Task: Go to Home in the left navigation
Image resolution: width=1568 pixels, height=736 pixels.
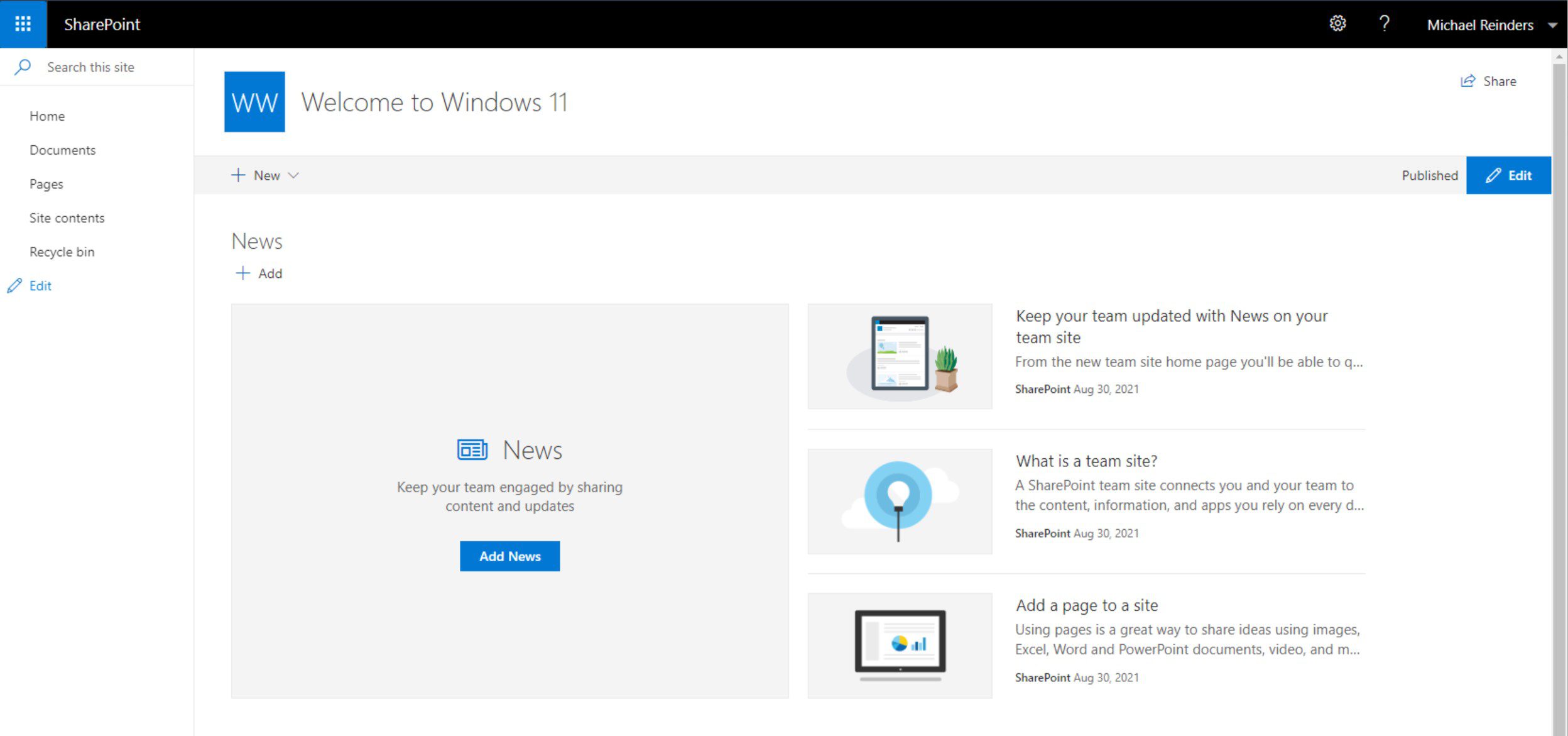Action: coord(47,116)
